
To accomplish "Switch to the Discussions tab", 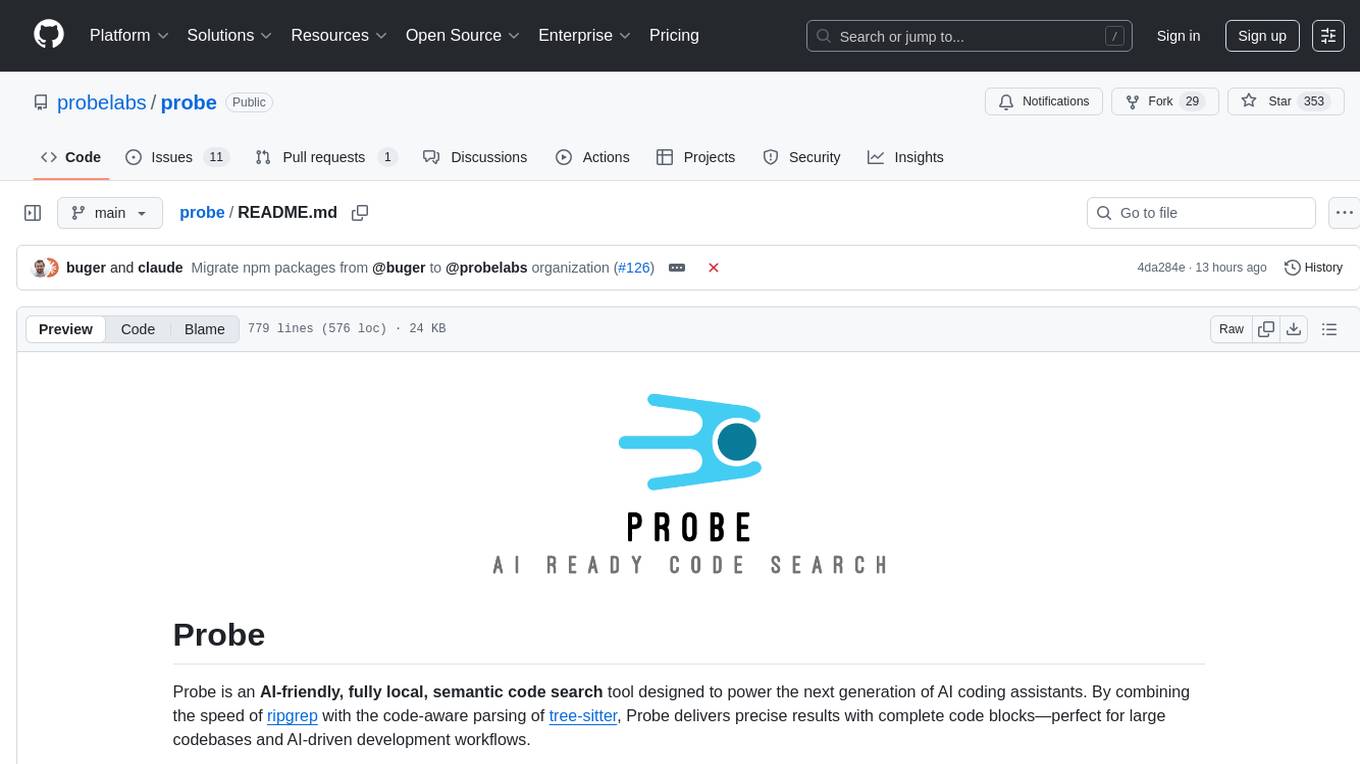I will point(475,157).
